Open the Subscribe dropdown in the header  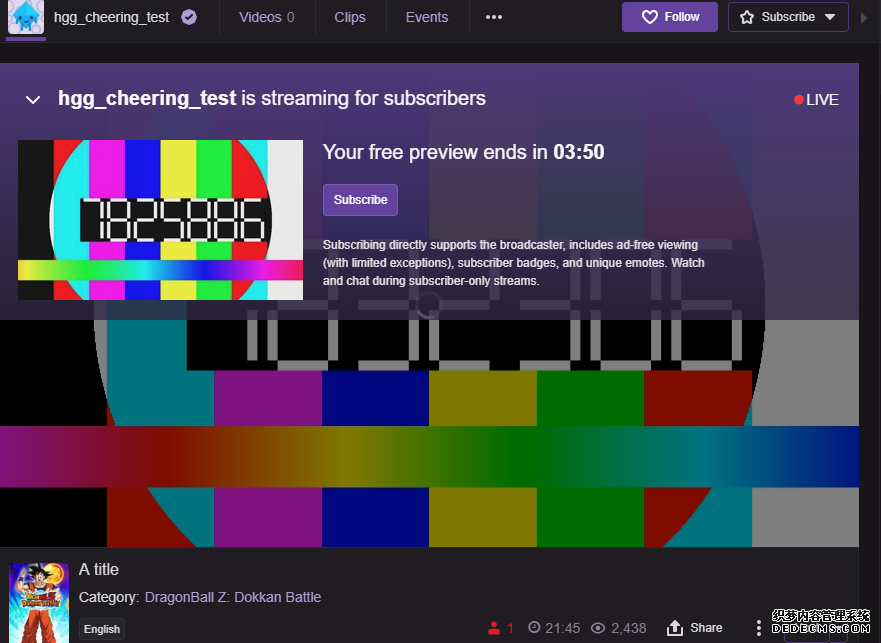click(x=788, y=17)
